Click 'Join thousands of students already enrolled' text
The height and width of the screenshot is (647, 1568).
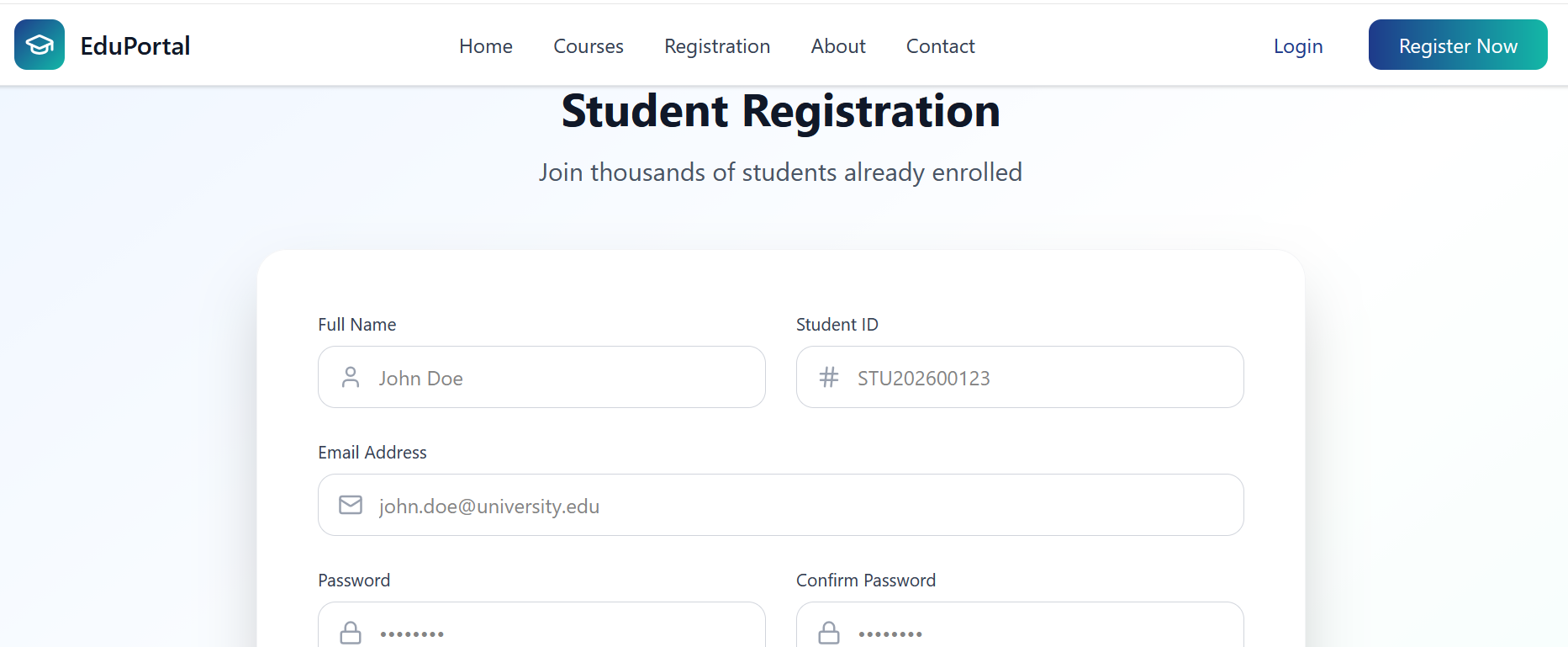coord(781,172)
